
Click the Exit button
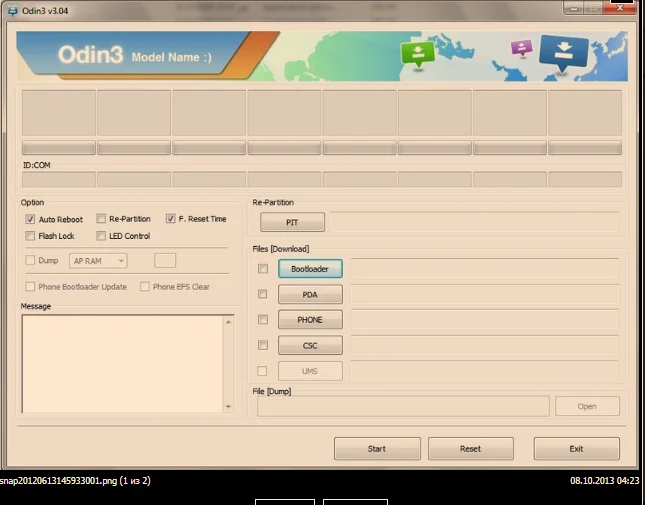coord(576,449)
